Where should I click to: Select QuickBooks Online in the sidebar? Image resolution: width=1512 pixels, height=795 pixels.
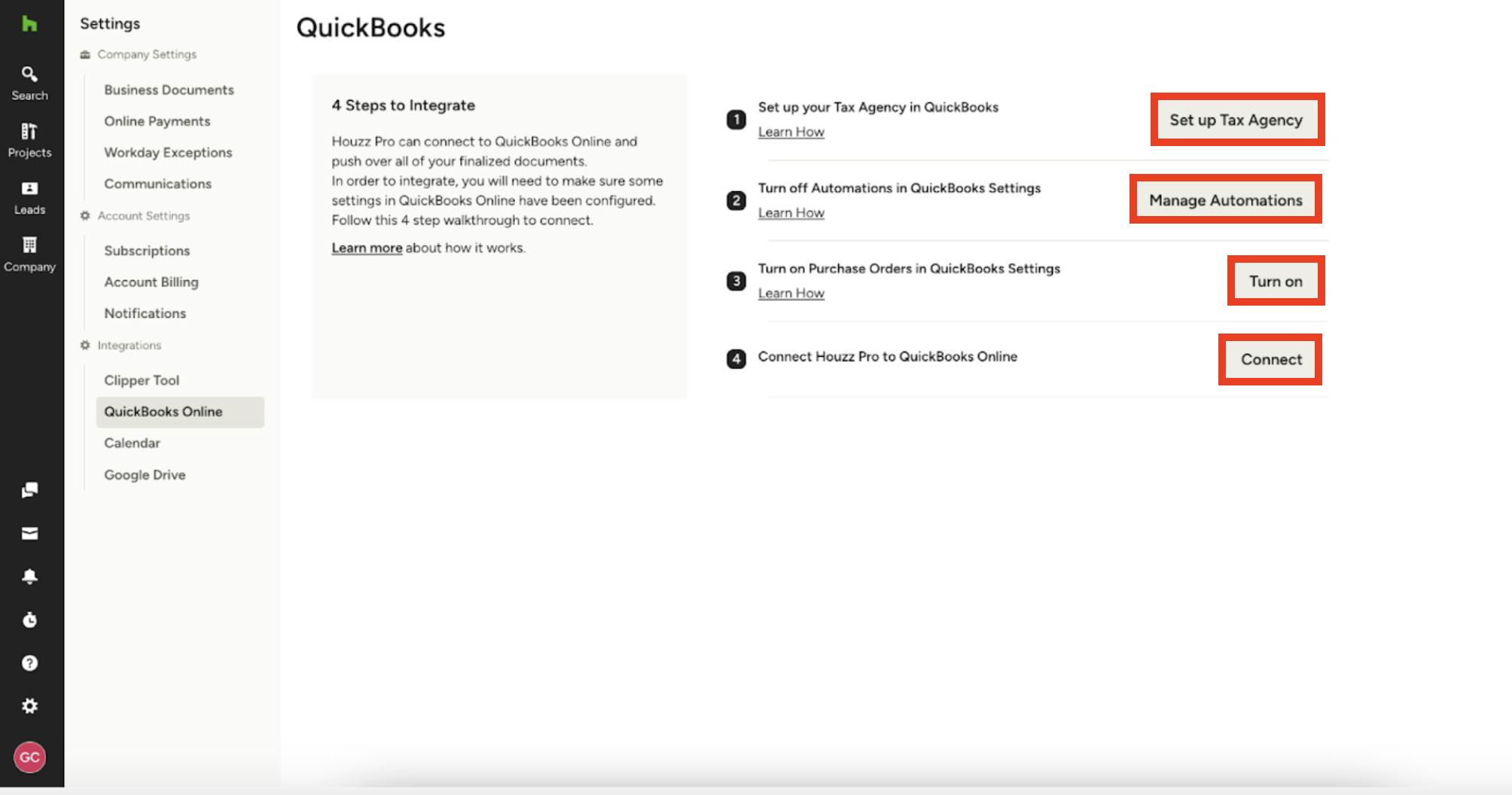[x=163, y=412]
